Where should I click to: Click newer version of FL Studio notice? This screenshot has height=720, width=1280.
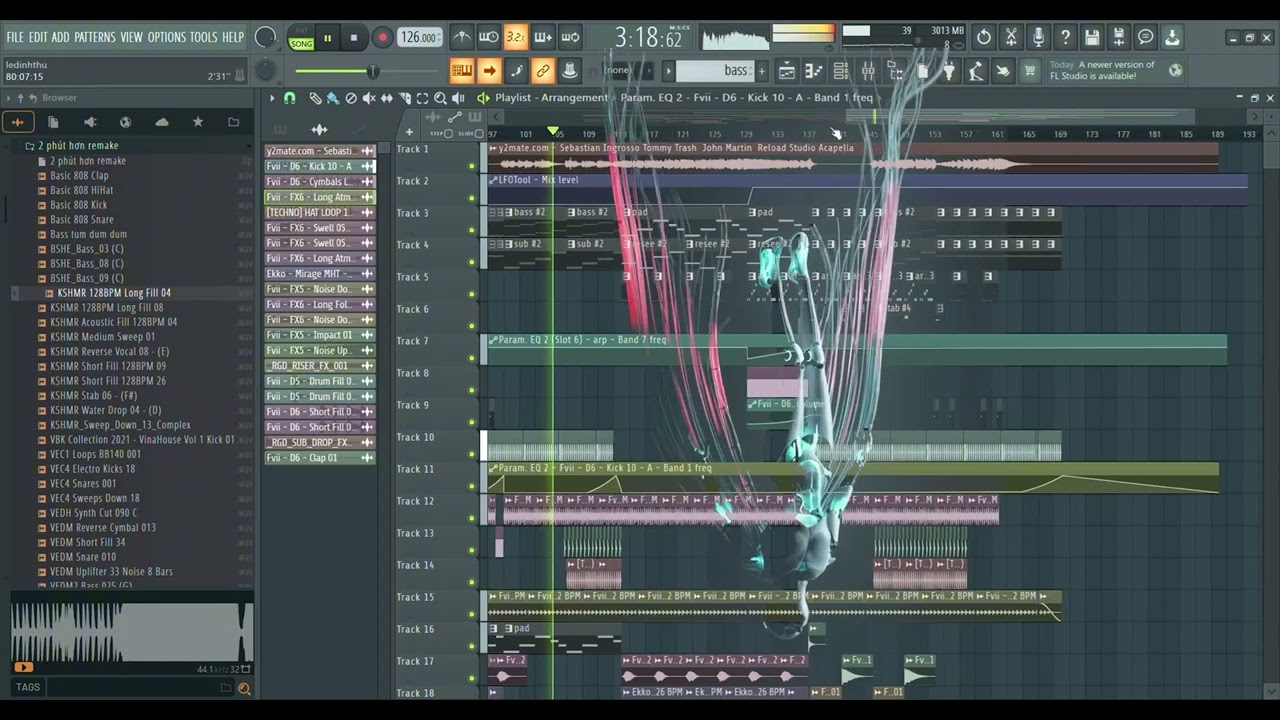point(1103,70)
